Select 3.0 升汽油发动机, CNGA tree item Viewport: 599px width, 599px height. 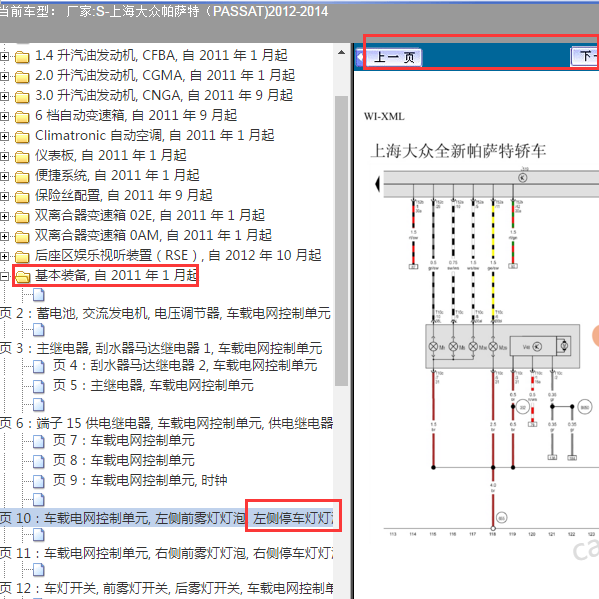pyautogui.click(x=164, y=96)
